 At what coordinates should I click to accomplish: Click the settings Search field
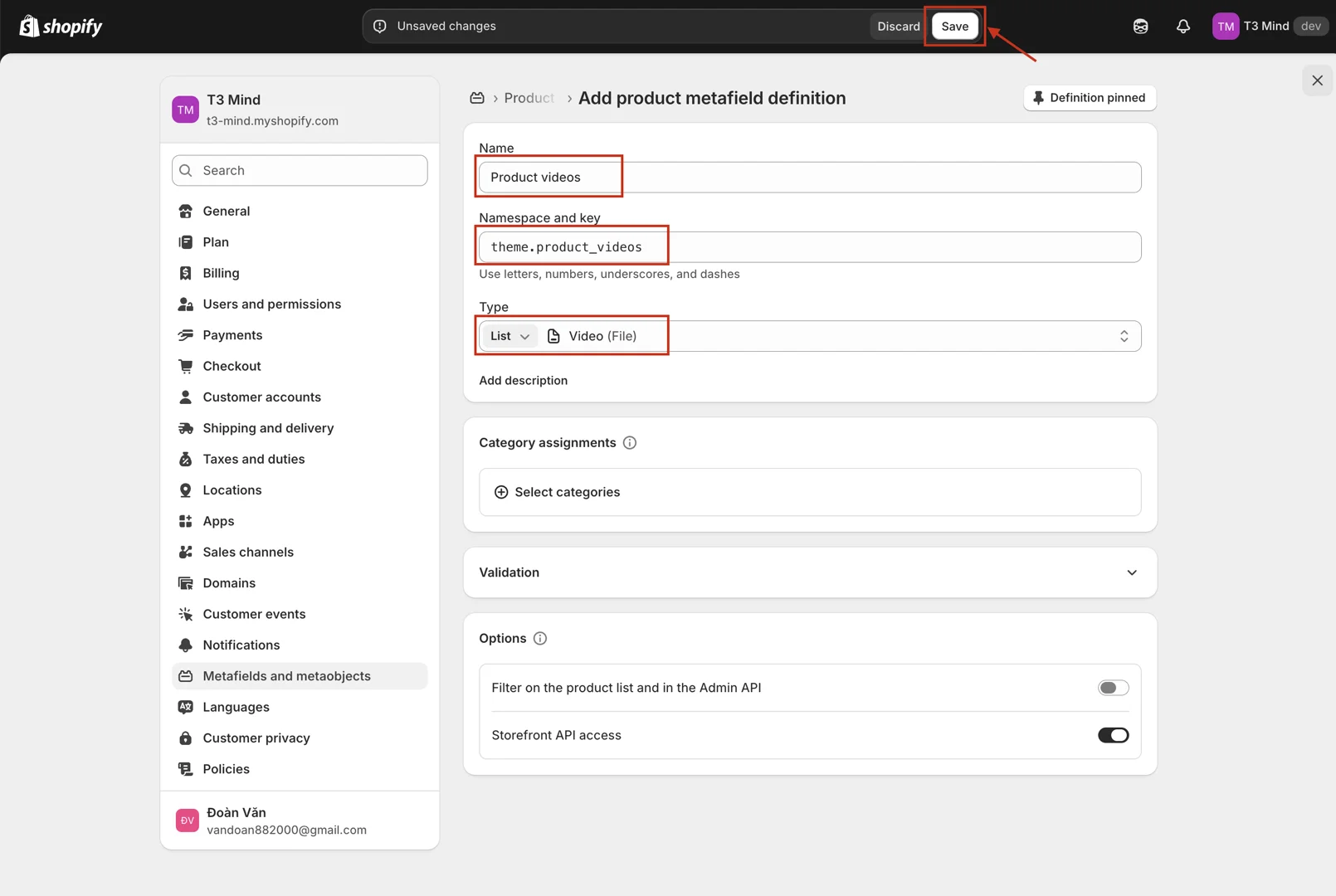pyautogui.click(x=300, y=170)
